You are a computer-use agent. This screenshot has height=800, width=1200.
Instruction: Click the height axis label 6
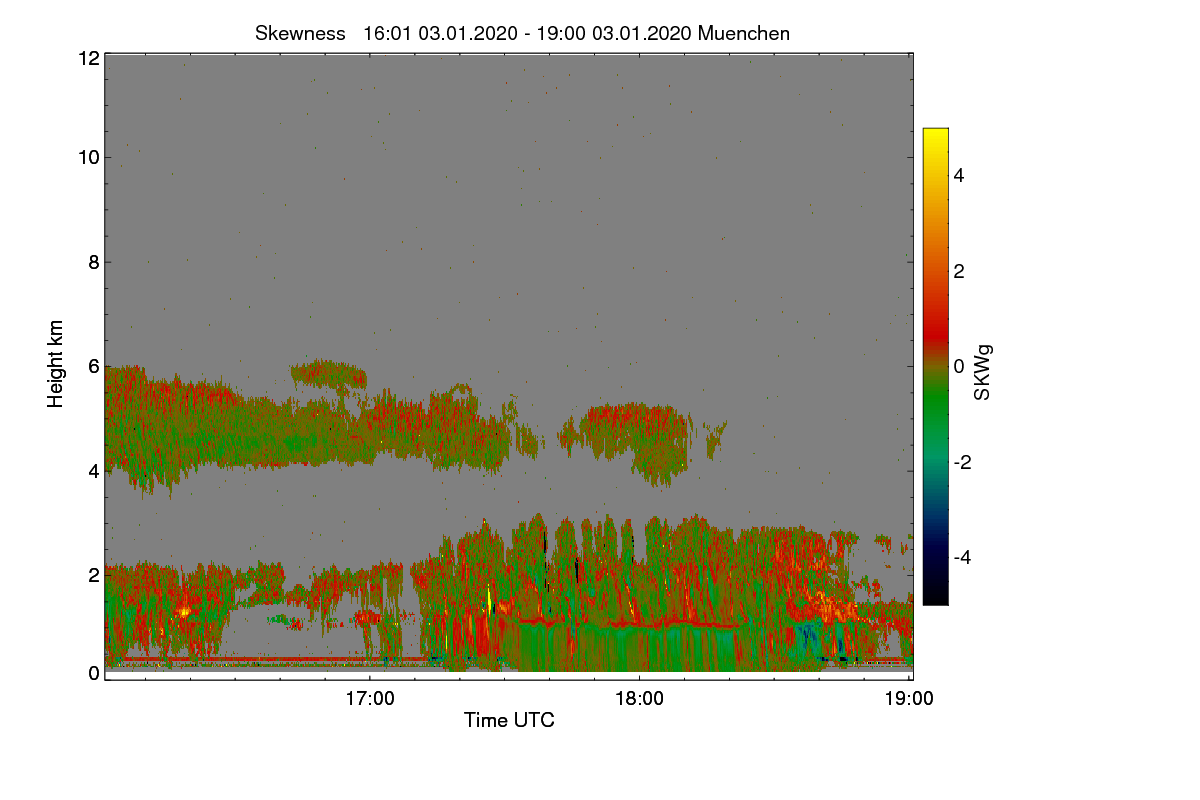[94, 366]
